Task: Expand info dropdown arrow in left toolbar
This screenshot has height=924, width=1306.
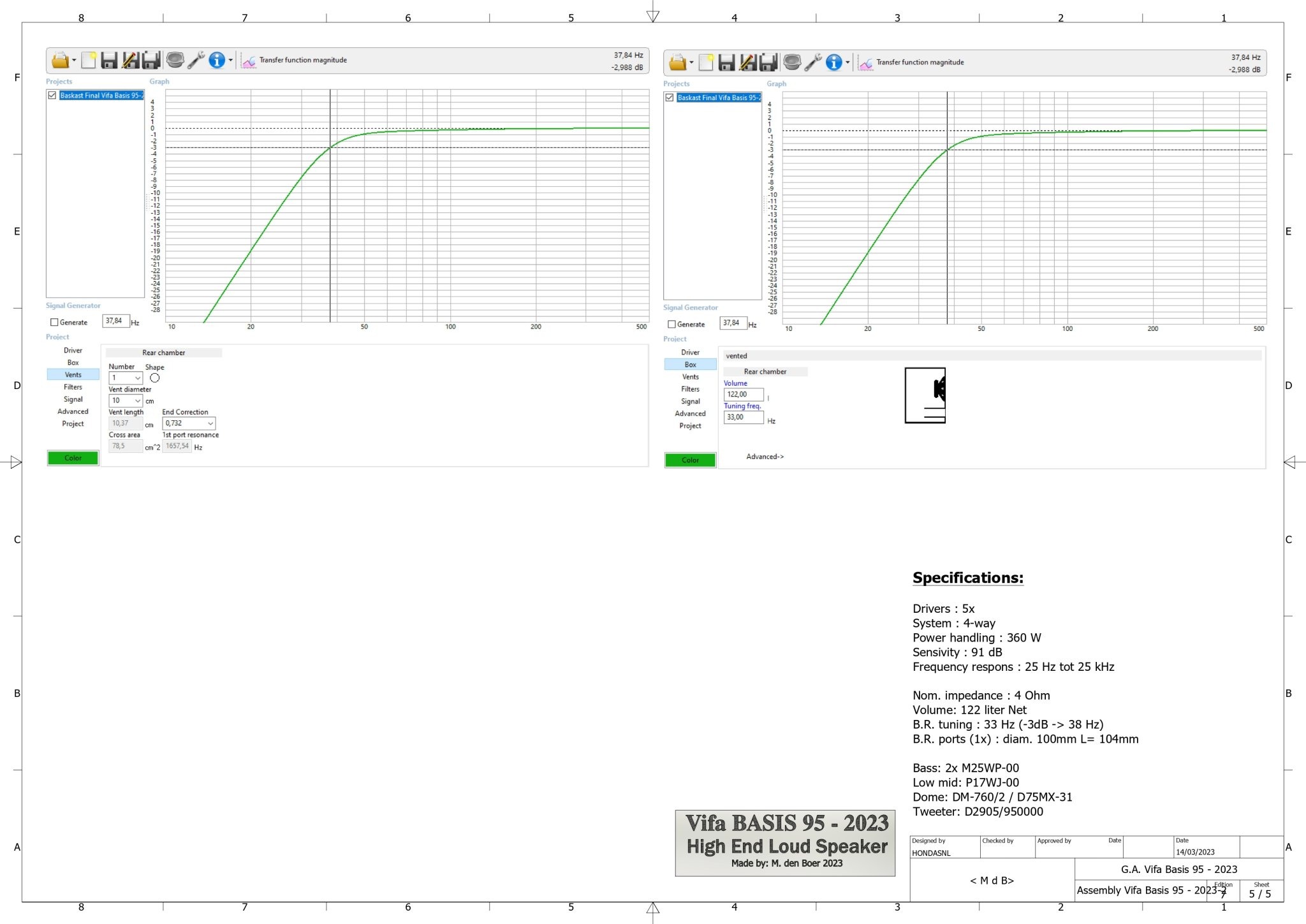Action: (231, 61)
